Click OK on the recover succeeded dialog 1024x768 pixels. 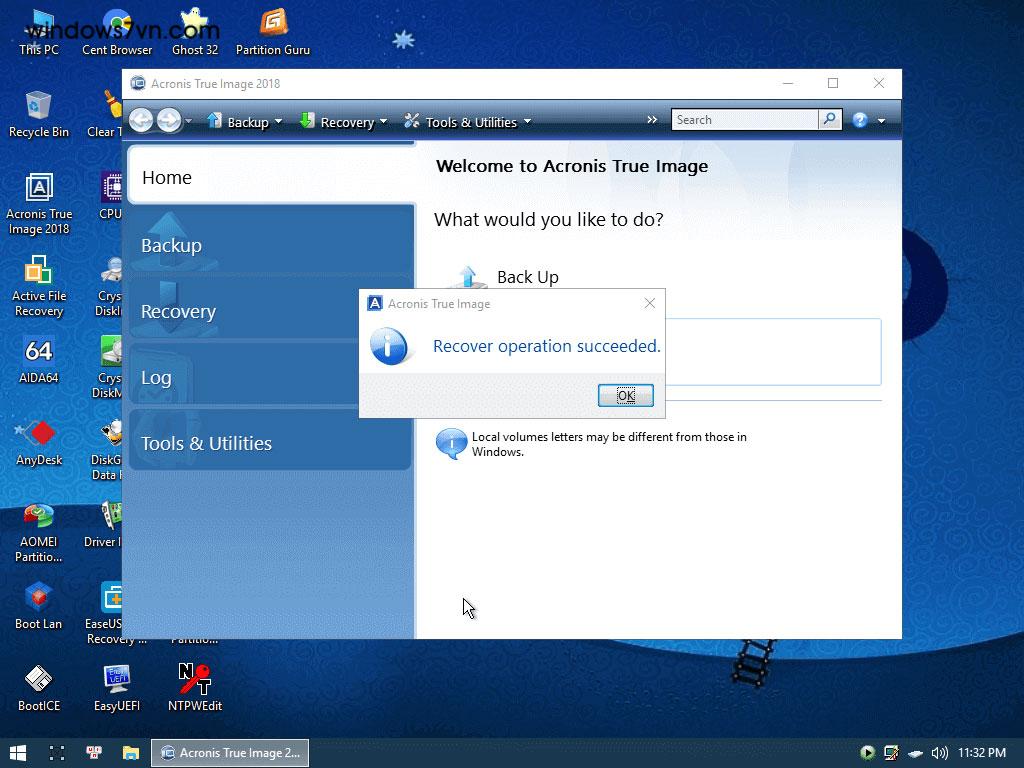click(x=625, y=395)
